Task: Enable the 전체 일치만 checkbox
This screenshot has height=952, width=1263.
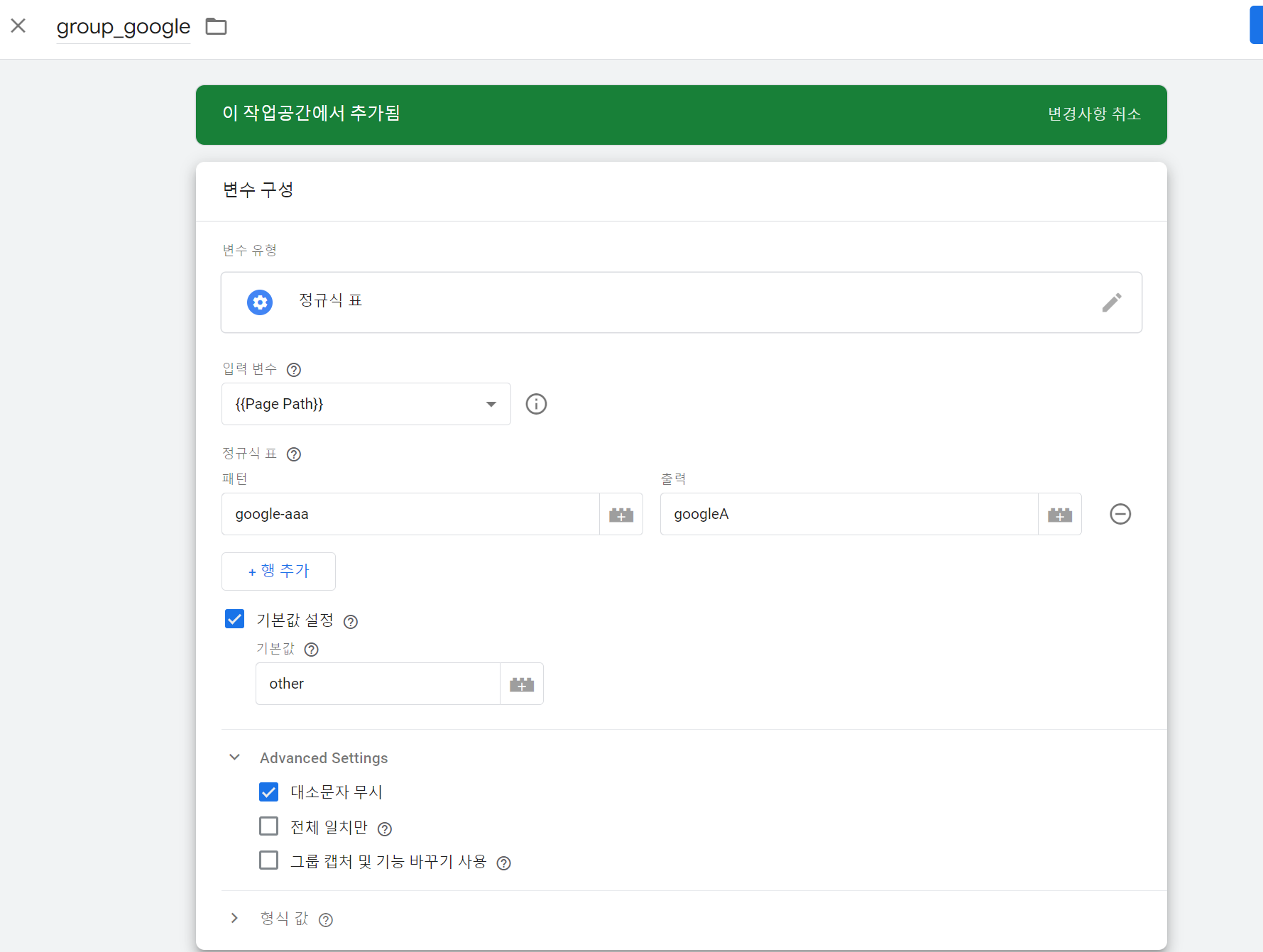Action: tap(268, 826)
